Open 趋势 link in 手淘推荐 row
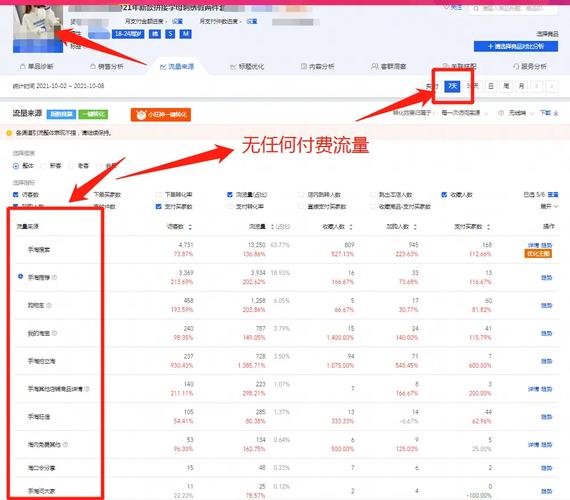570x500 pixels. point(546,278)
